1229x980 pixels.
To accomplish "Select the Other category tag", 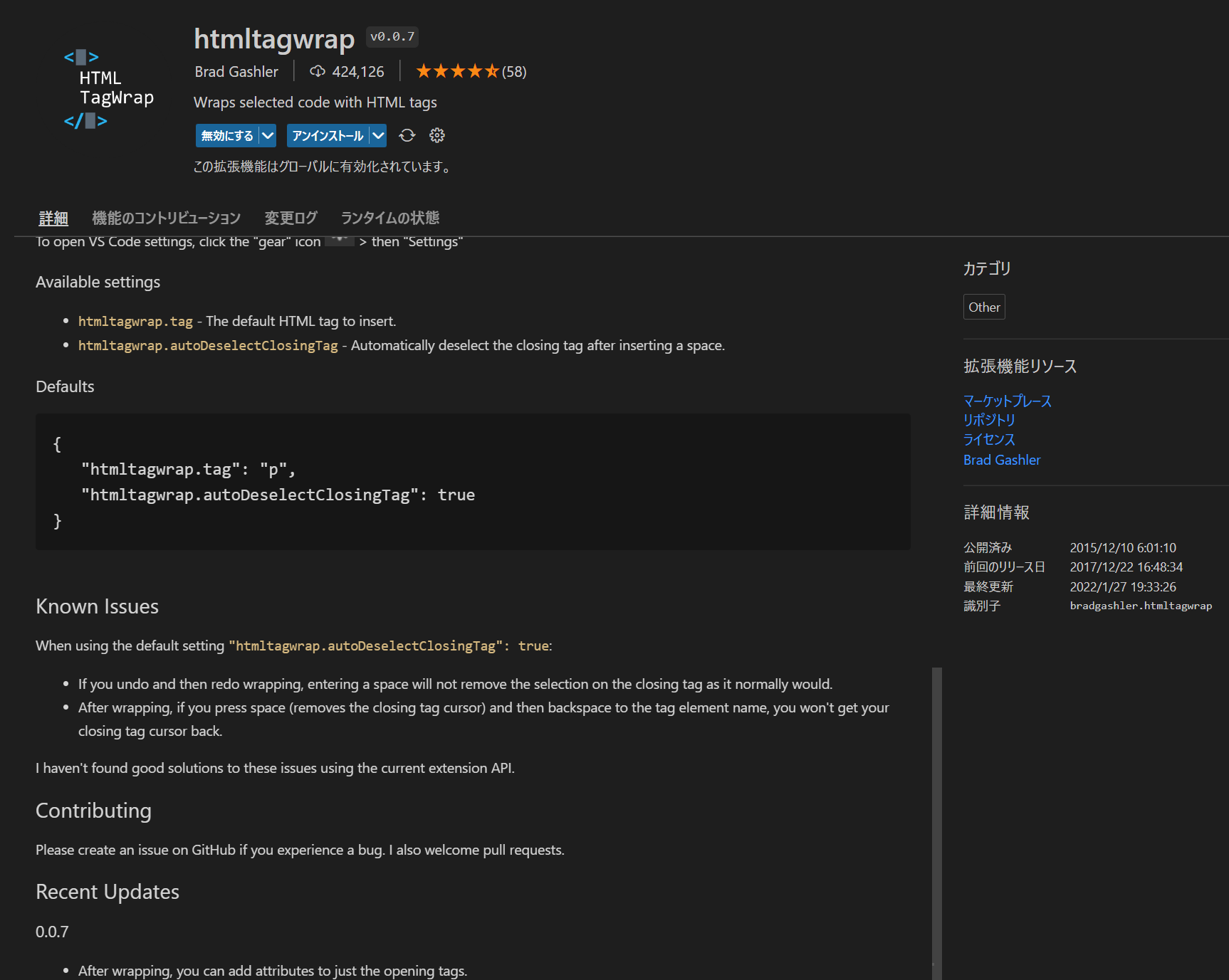I will click(984, 307).
